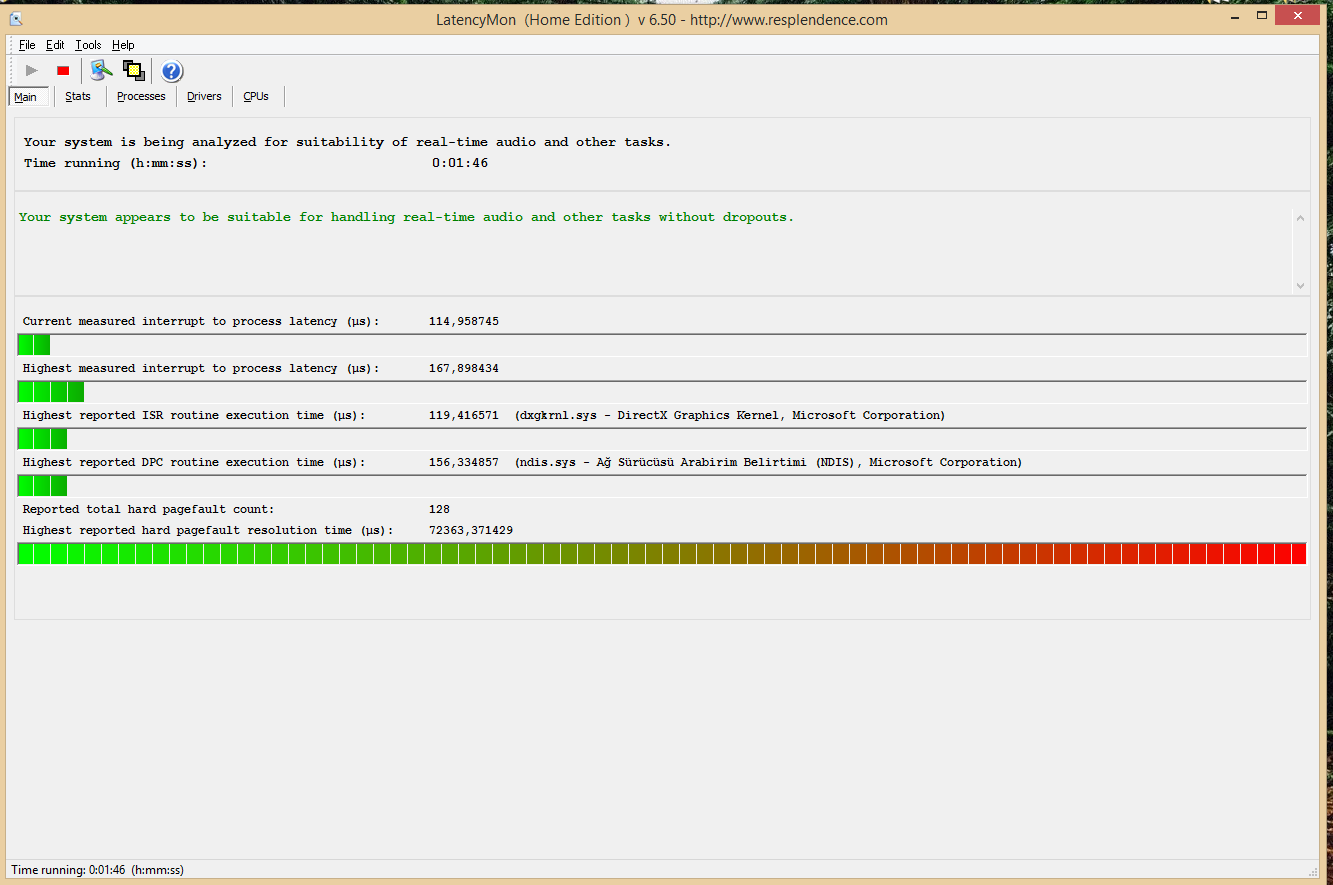Click the current latency value 114,958745
1333x885 pixels.
tap(463, 321)
